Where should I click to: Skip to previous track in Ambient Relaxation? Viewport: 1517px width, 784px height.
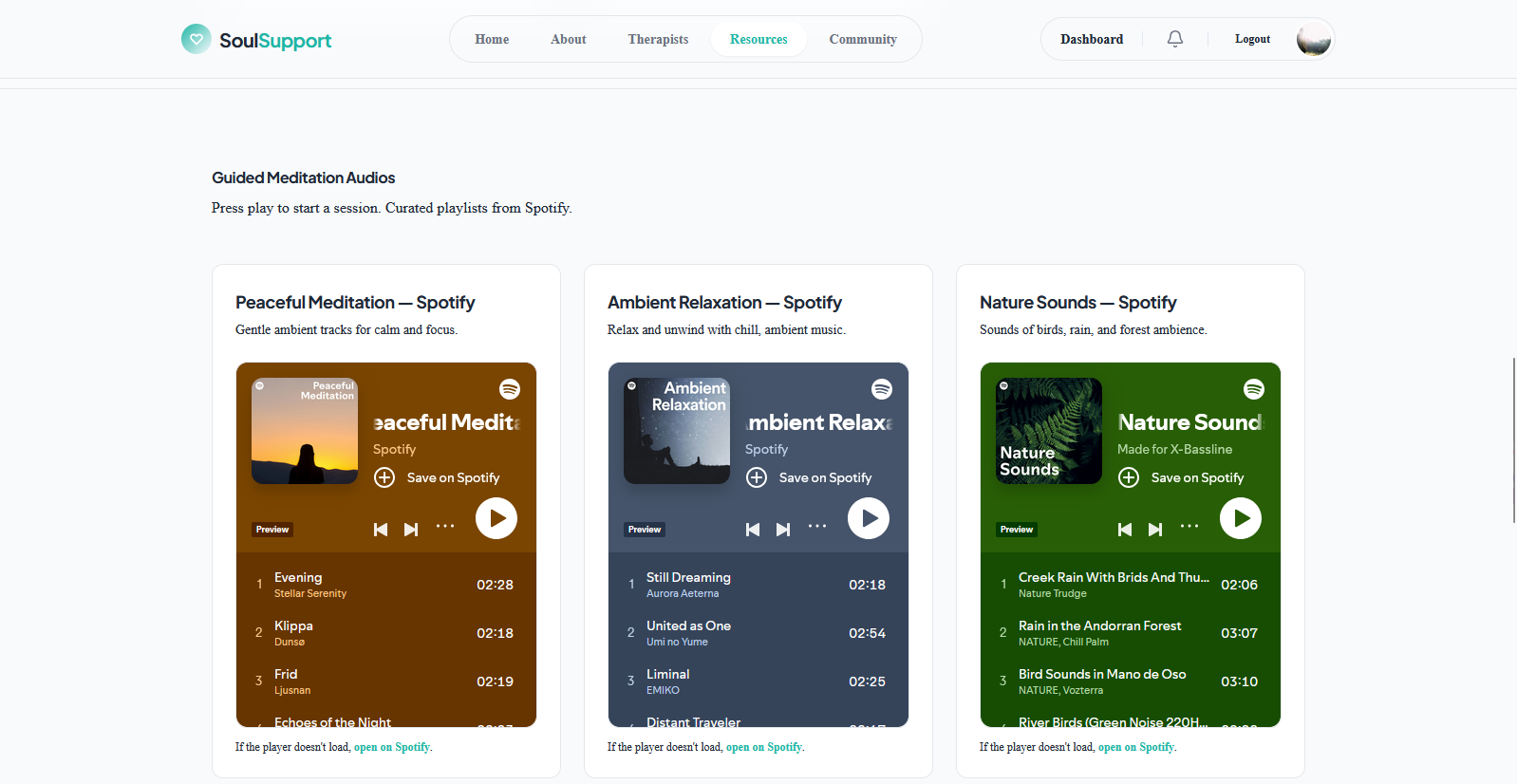click(753, 530)
